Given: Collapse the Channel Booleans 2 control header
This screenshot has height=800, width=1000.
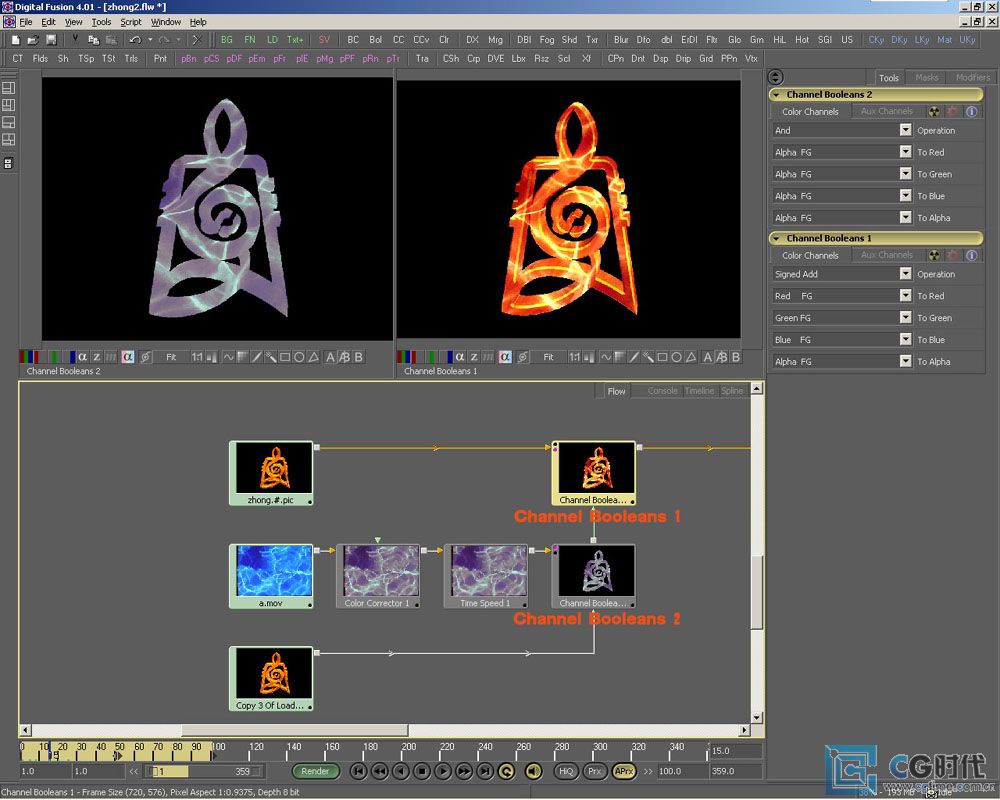Looking at the screenshot, I should tap(776, 94).
